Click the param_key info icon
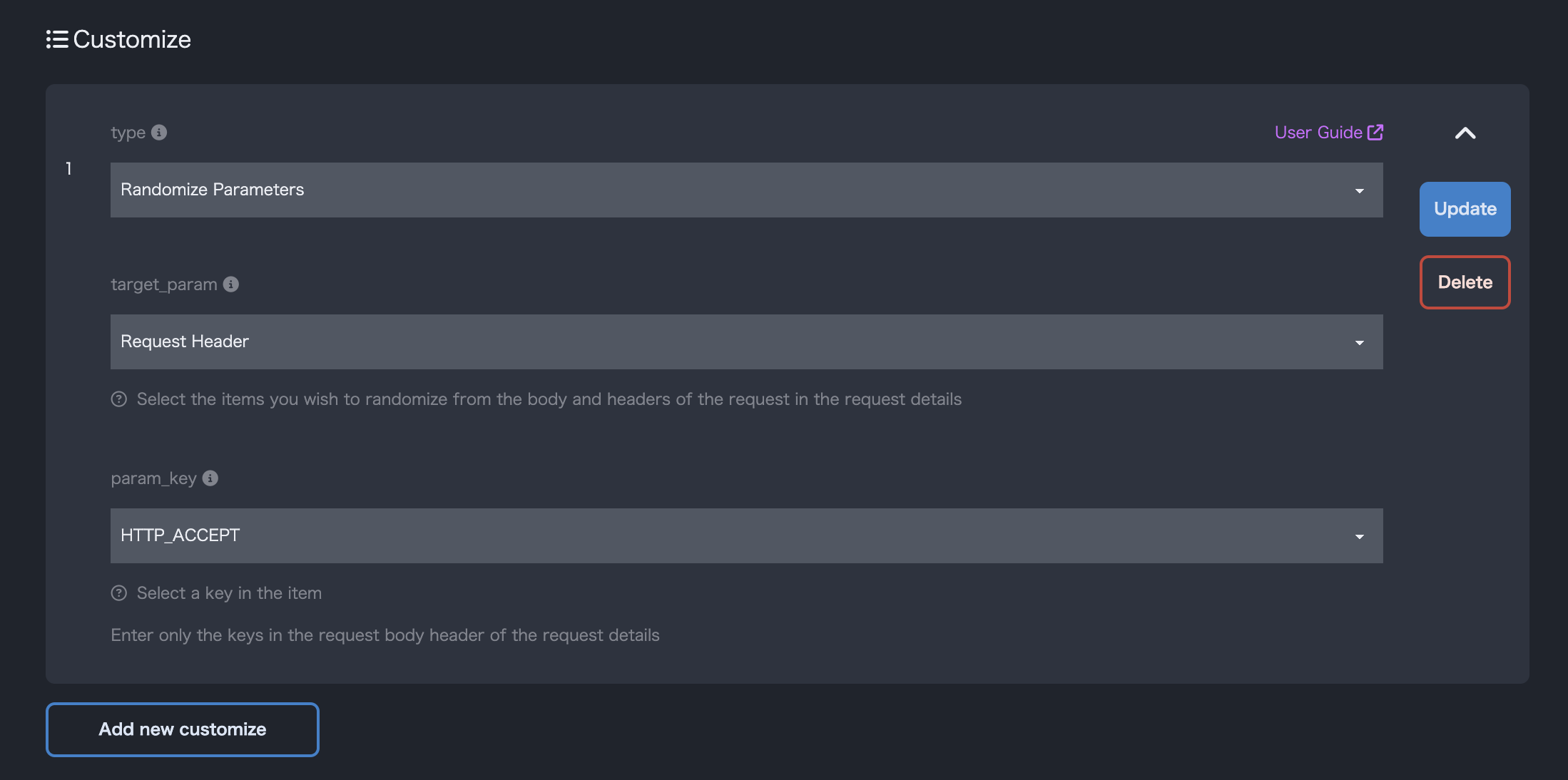 (x=210, y=478)
